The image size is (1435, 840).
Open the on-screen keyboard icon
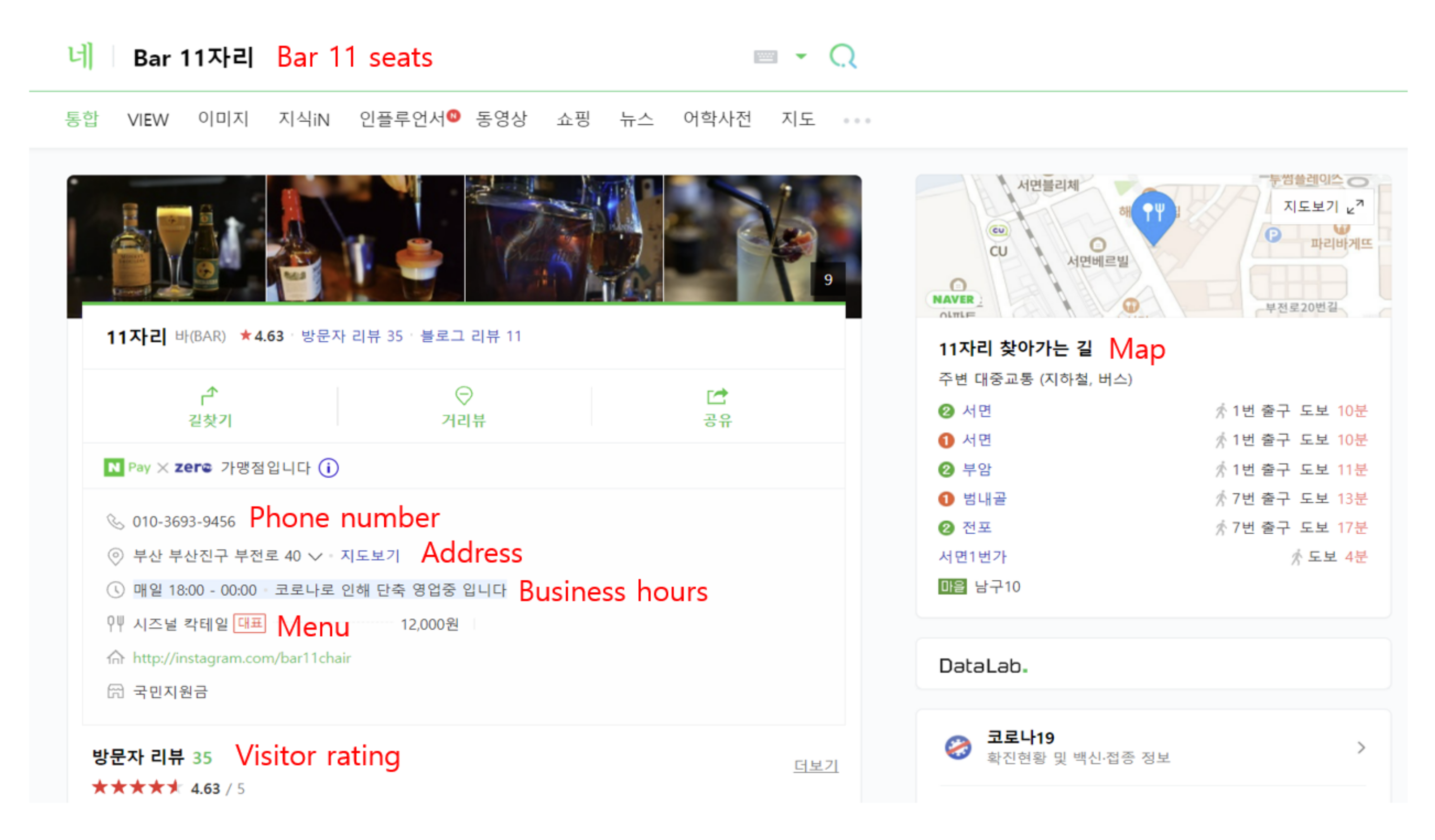tap(765, 57)
